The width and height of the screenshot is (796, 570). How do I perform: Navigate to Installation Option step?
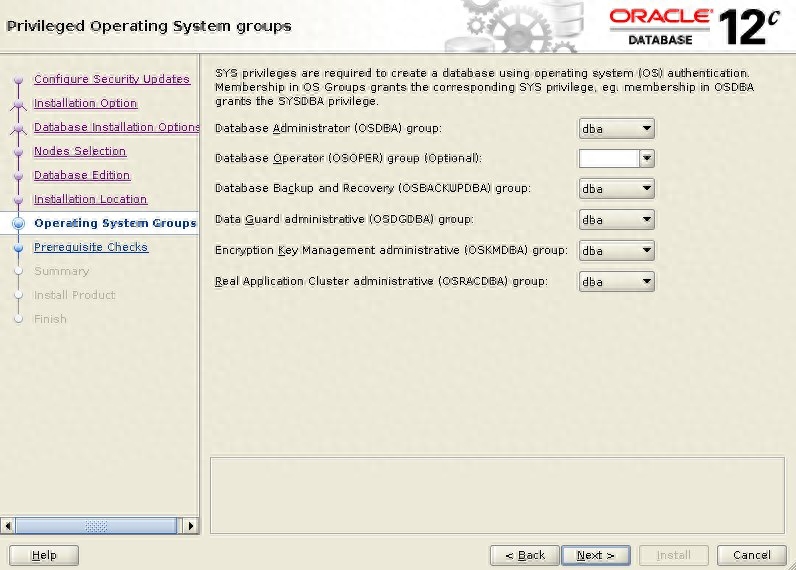click(85, 103)
